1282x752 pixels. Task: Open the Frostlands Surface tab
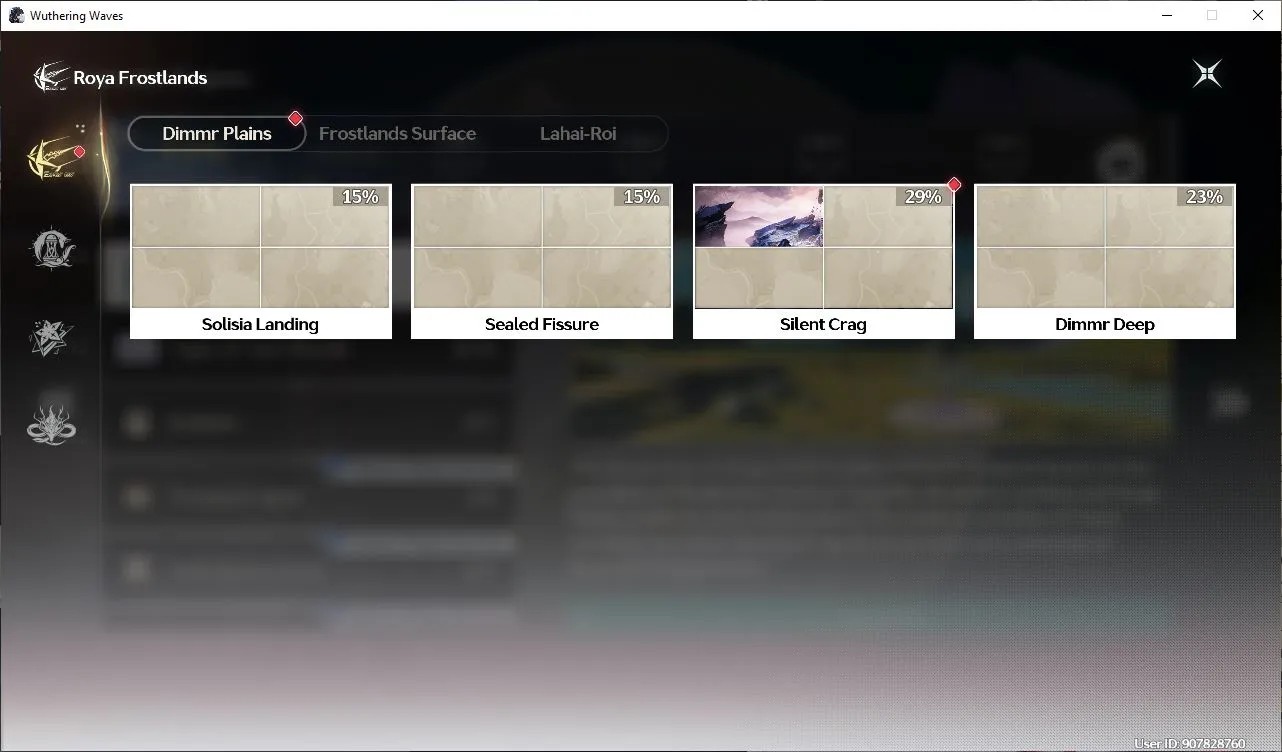click(397, 133)
